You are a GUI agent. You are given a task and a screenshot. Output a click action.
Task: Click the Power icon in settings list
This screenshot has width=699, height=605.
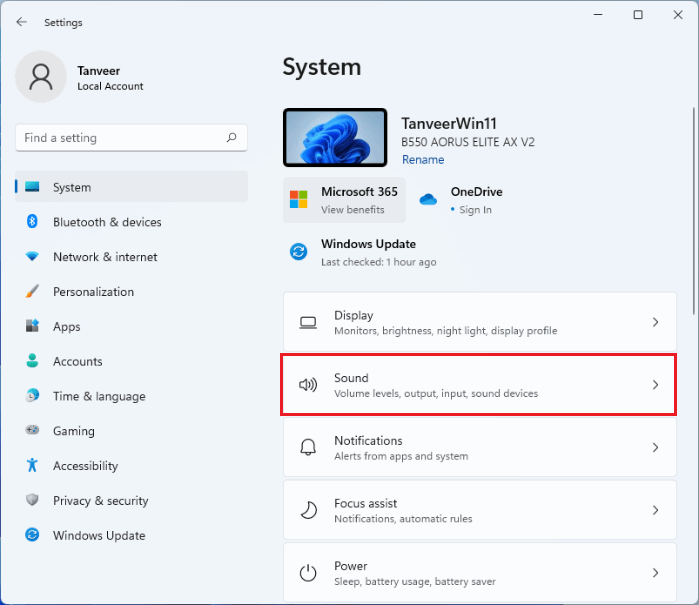pos(308,573)
